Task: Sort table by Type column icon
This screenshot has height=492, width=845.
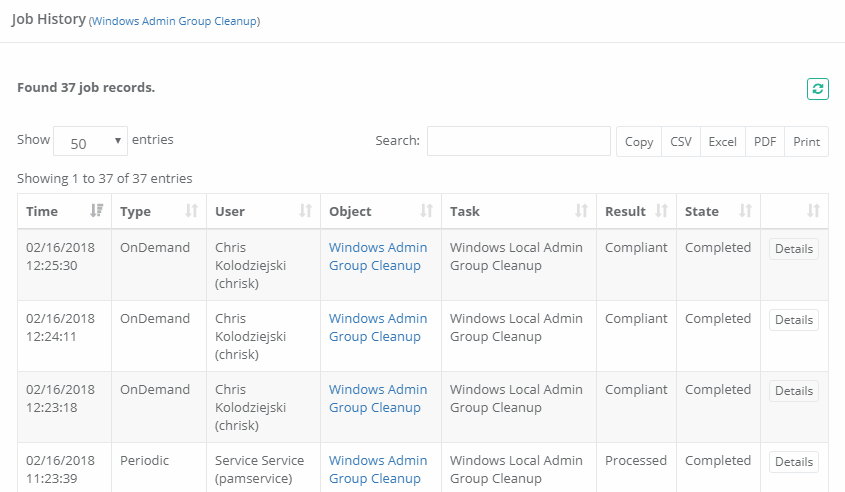Action: (x=191, y=211)
